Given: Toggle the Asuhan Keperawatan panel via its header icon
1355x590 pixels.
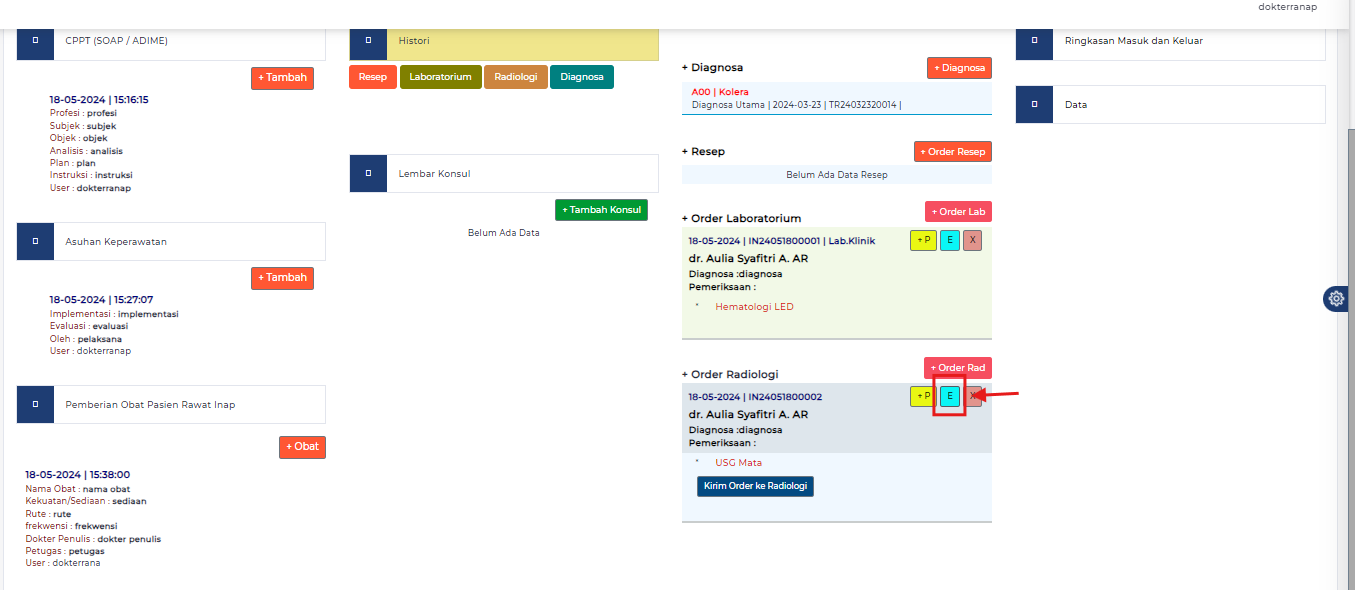Looking at the screenshot, I should pos(35,241).
